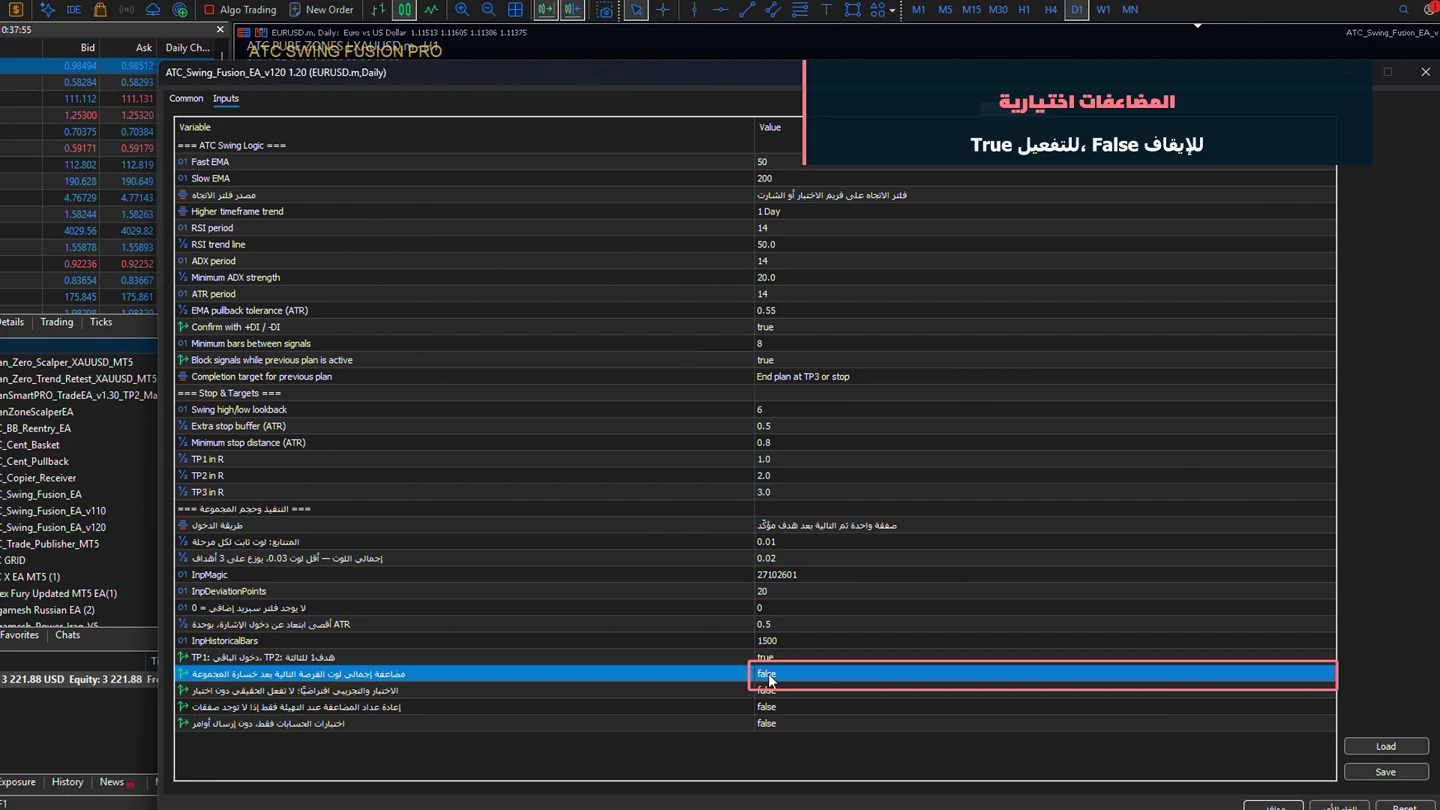Image resolution: width=1440 pixels, height=810 pixels.
Task: Switch chart to M15 timeframe
Action: pos(971,10)
